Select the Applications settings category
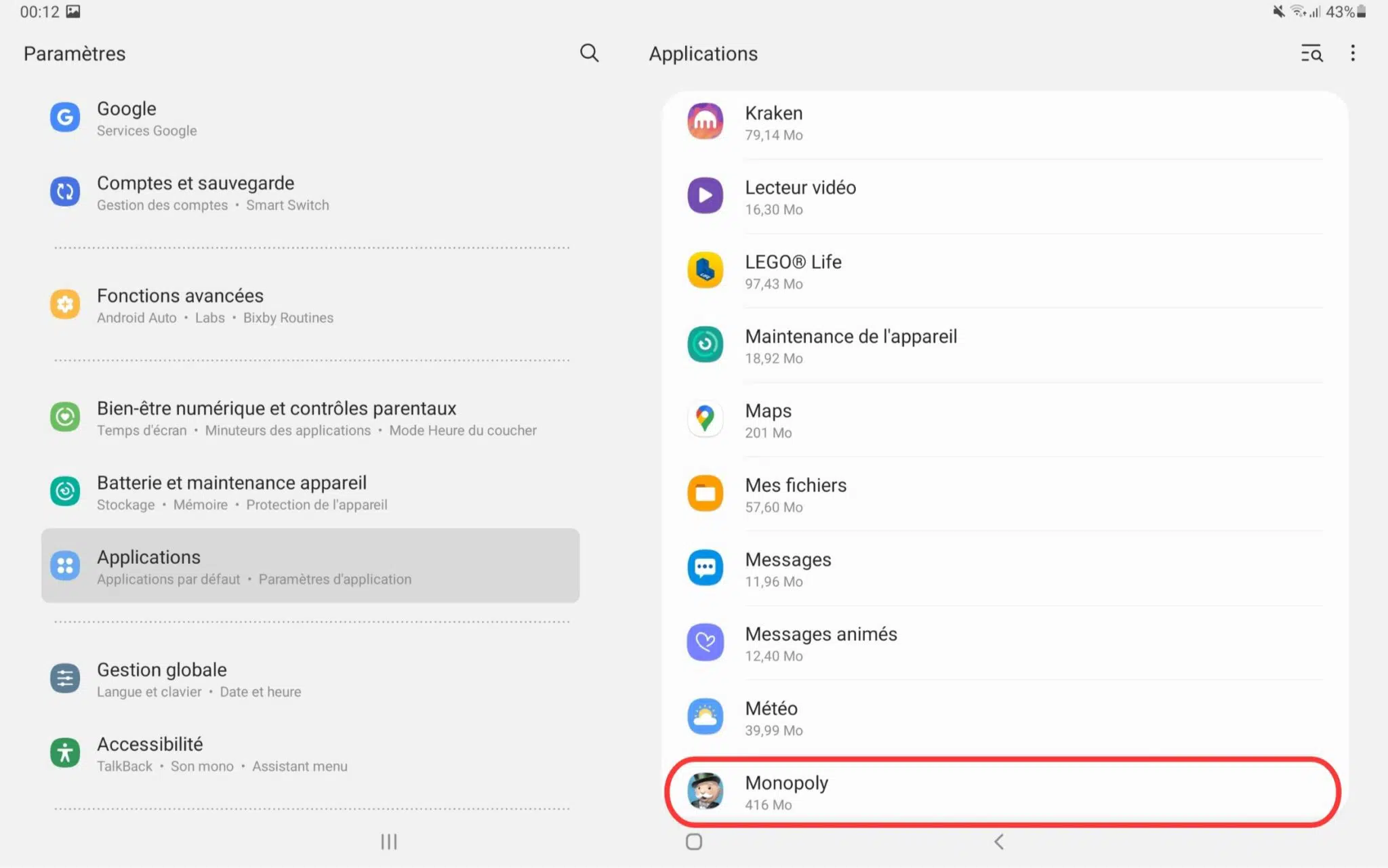The width and height of the screenshot is (1388, 868). [310, 566]
